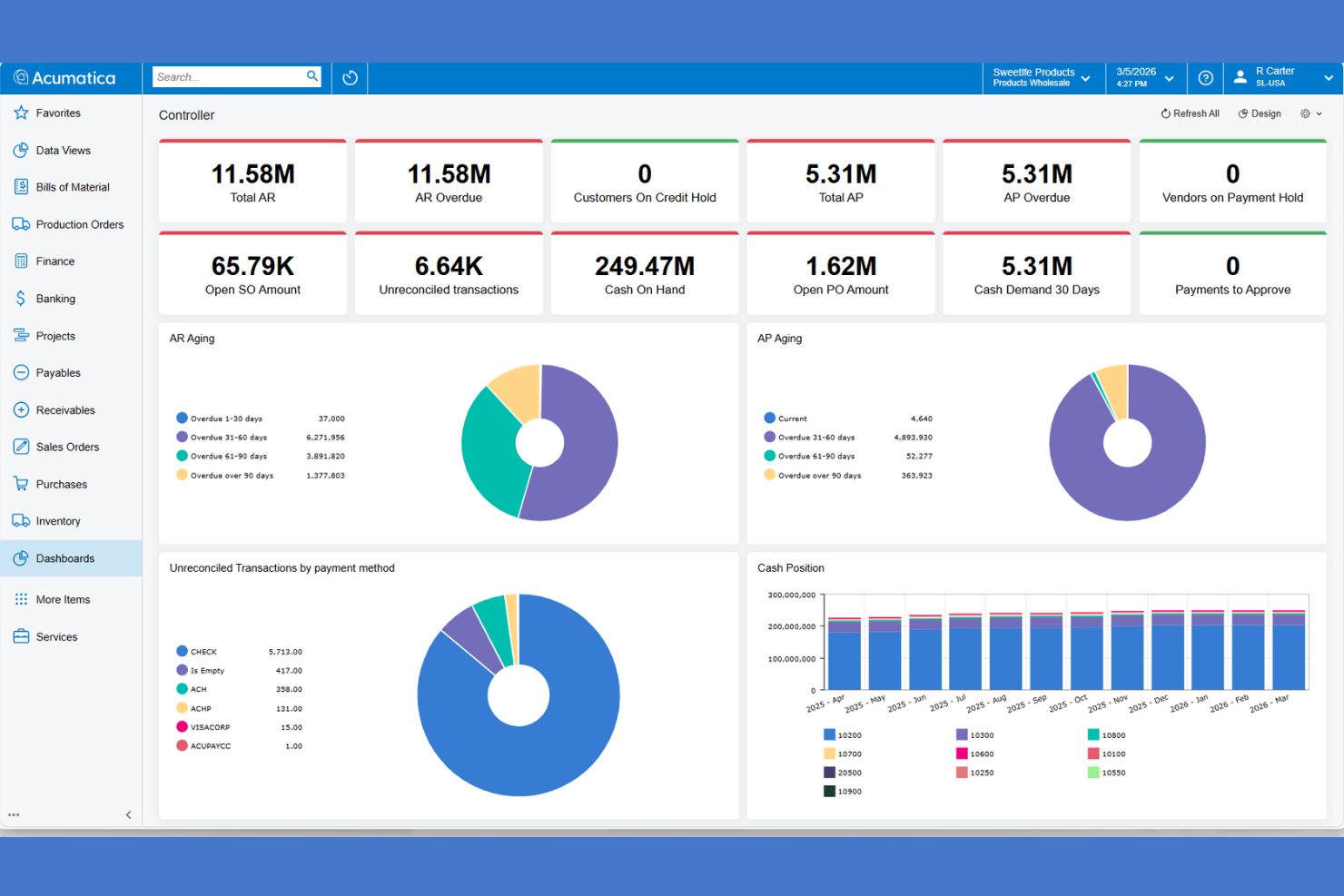The height and width of the screenshot is (896, 1344).
Task: Click the Finance calculator icon
Action: (21, 261)
